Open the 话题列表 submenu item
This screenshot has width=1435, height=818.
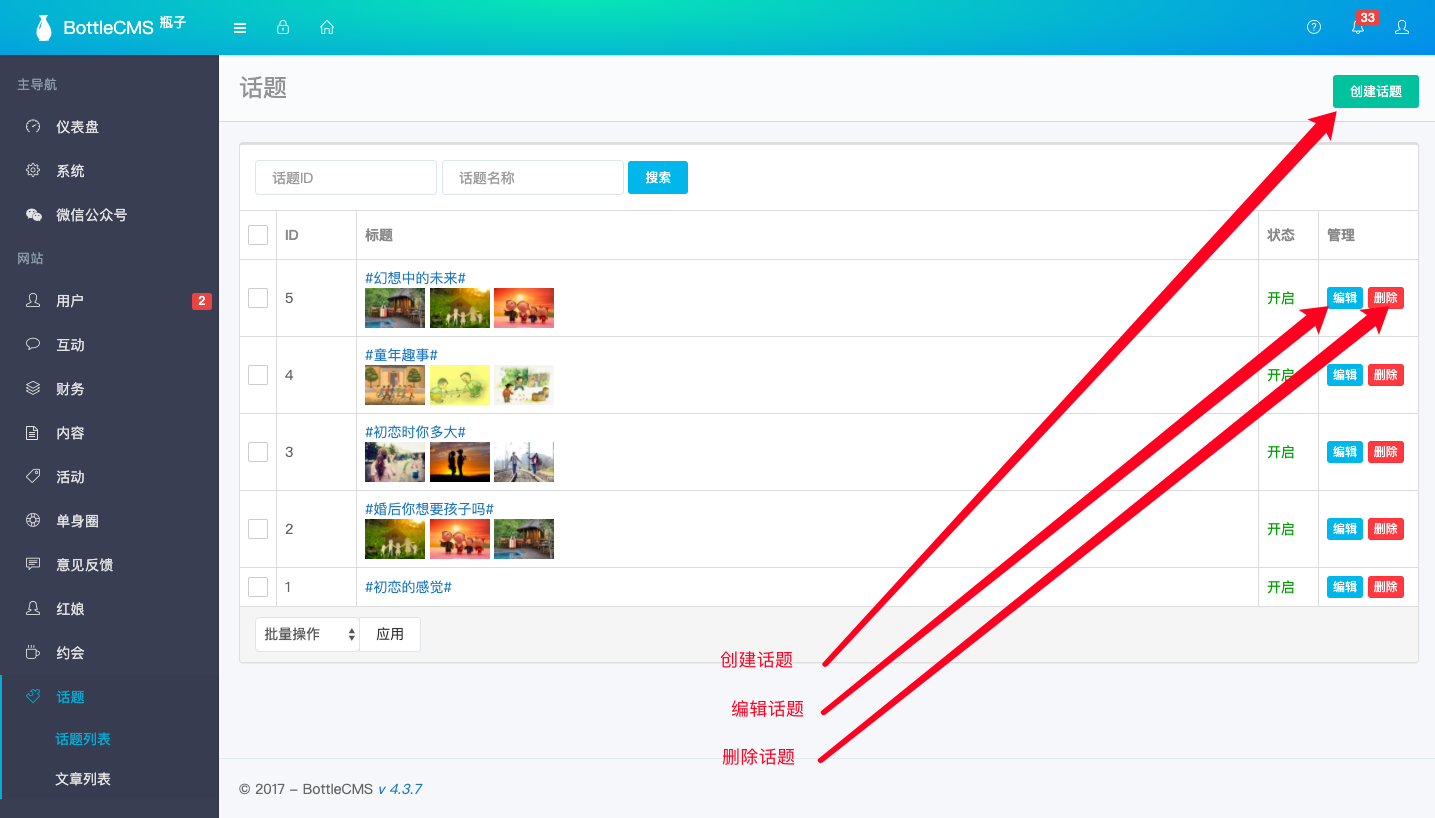click(83, 739)
